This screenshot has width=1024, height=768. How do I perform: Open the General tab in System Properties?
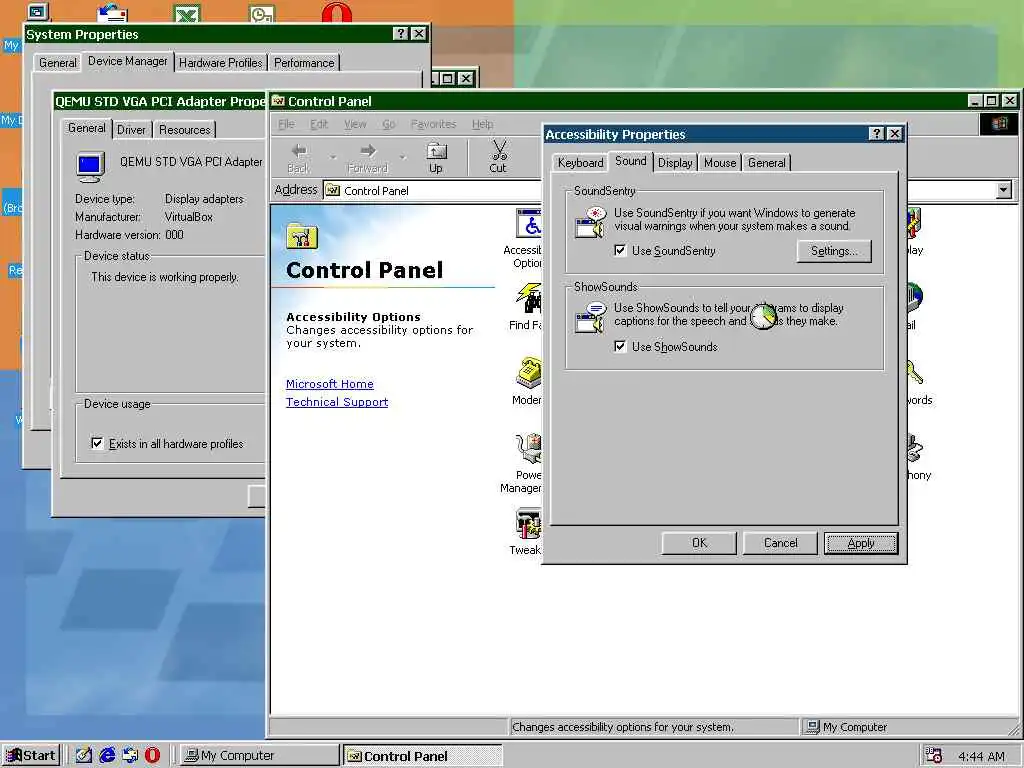(57, 63)
